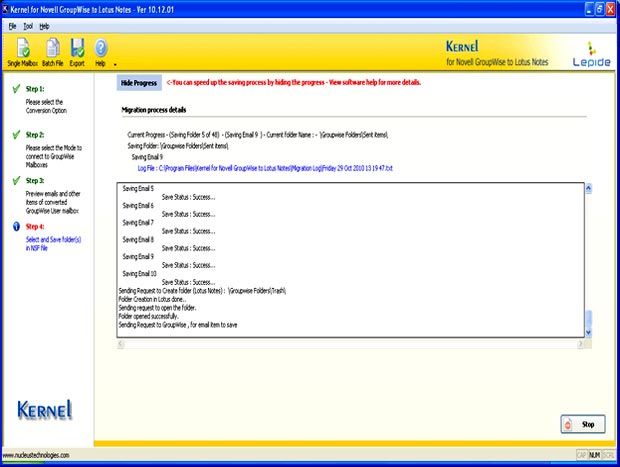This screenshot has width=620, height=467.
Task: Click the NUM indicator in status bar
Action: (x=594, y=455)
